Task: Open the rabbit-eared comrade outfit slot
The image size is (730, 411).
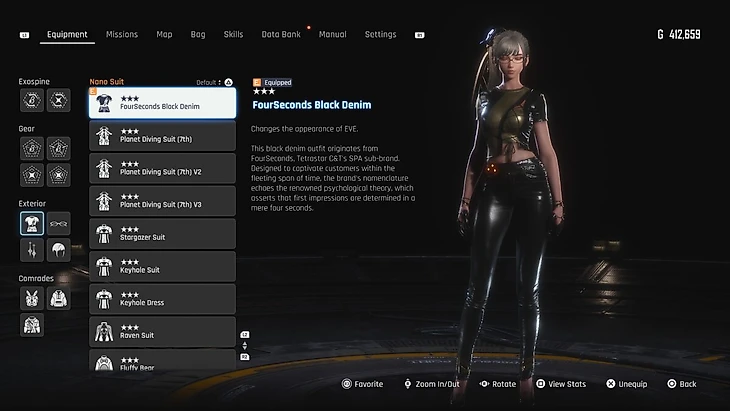Action: [32, 297]
